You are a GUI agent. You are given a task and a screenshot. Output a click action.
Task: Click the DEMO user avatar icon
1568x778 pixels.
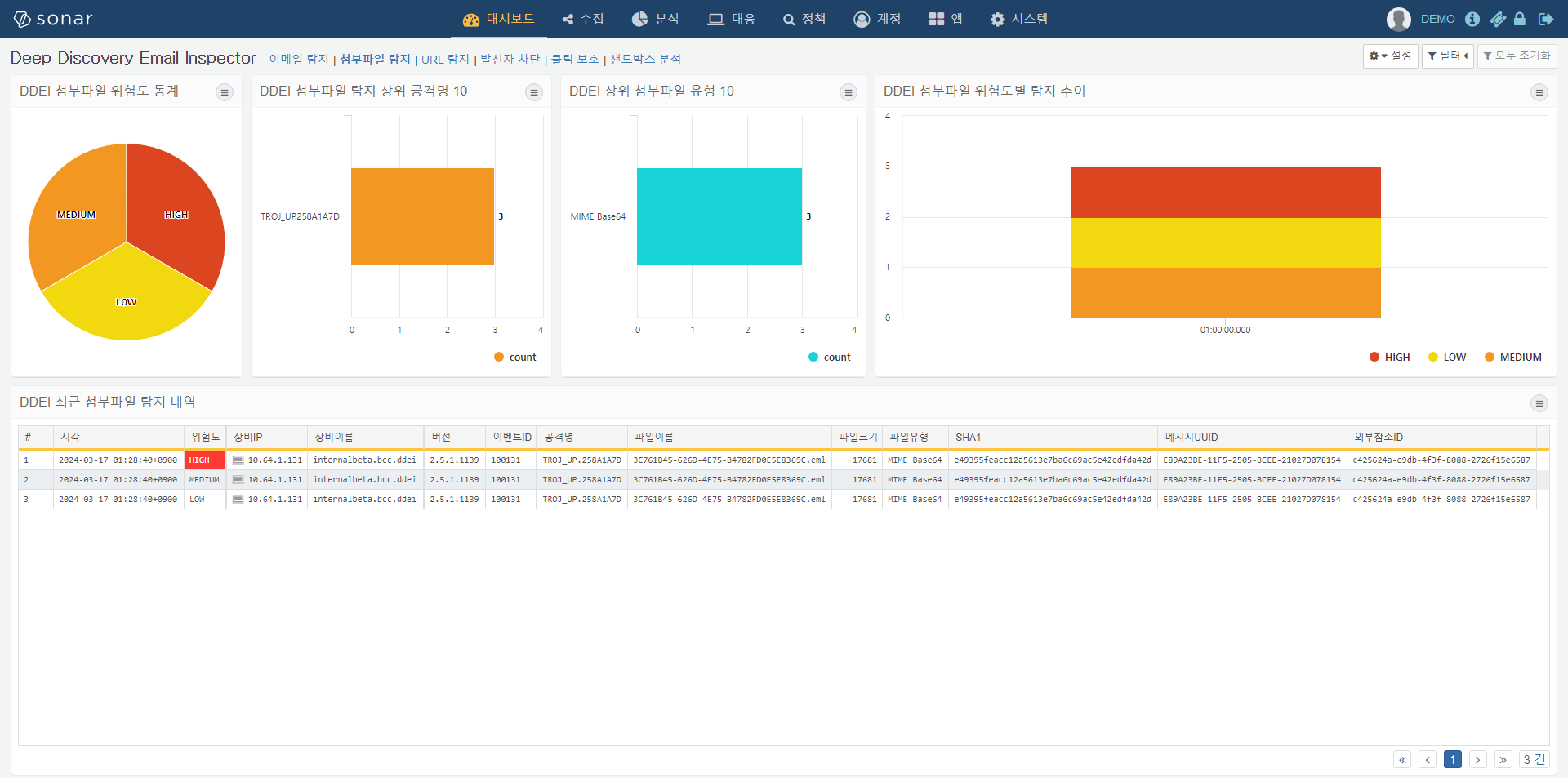pyautogui.click(x=1399, y=19)
